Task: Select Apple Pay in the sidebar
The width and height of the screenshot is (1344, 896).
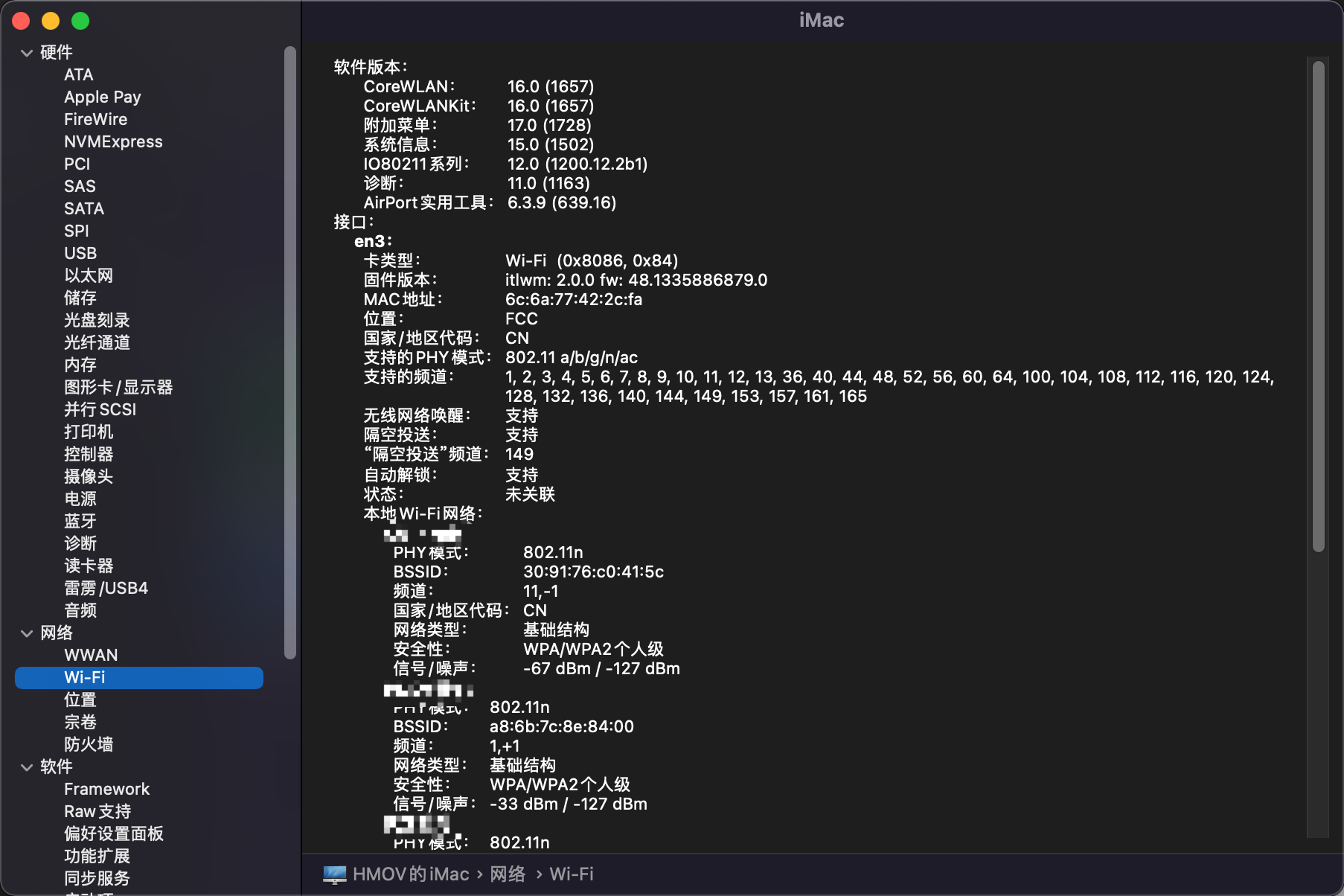Action: [103, 97]
